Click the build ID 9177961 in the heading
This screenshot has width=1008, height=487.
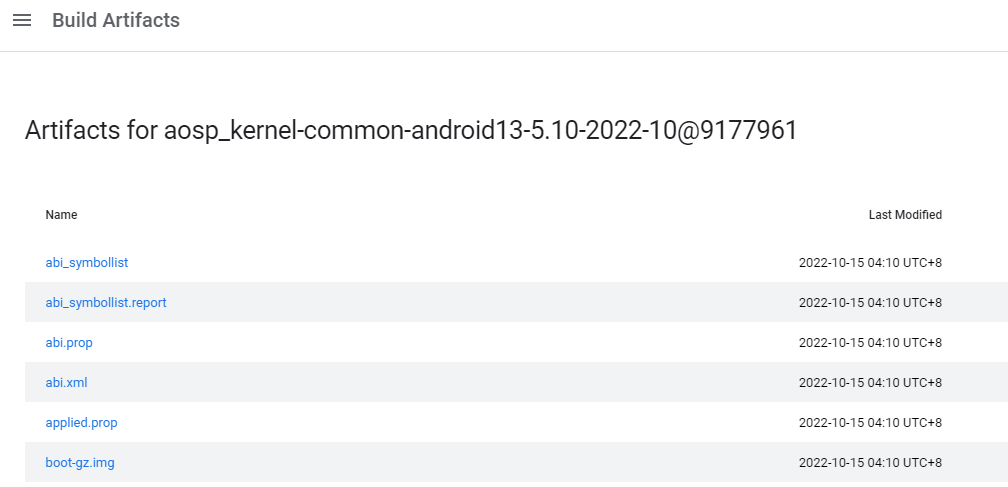[749, 130]
